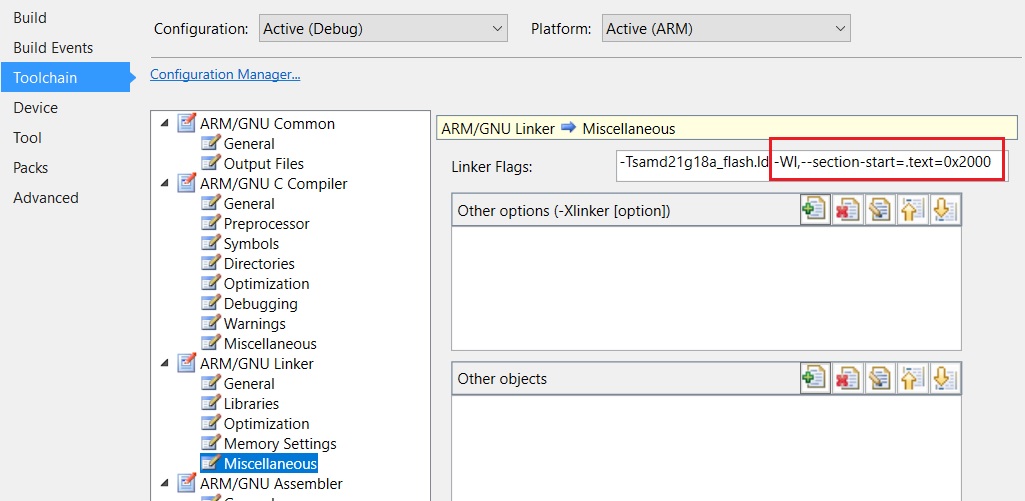Click the ARM/GNU Linker node icon
Viewport: 1025px width, 501px height.
pos(186,362)
